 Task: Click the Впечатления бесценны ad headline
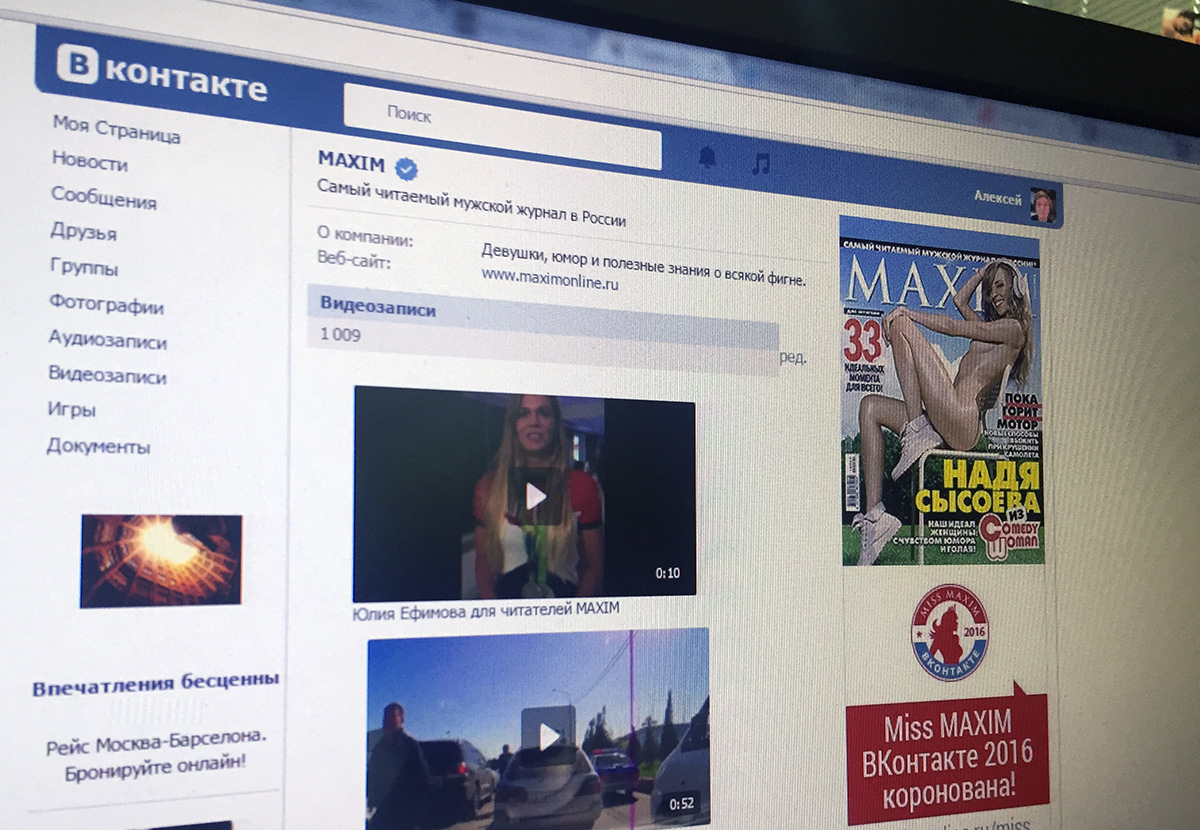point(156,685)
